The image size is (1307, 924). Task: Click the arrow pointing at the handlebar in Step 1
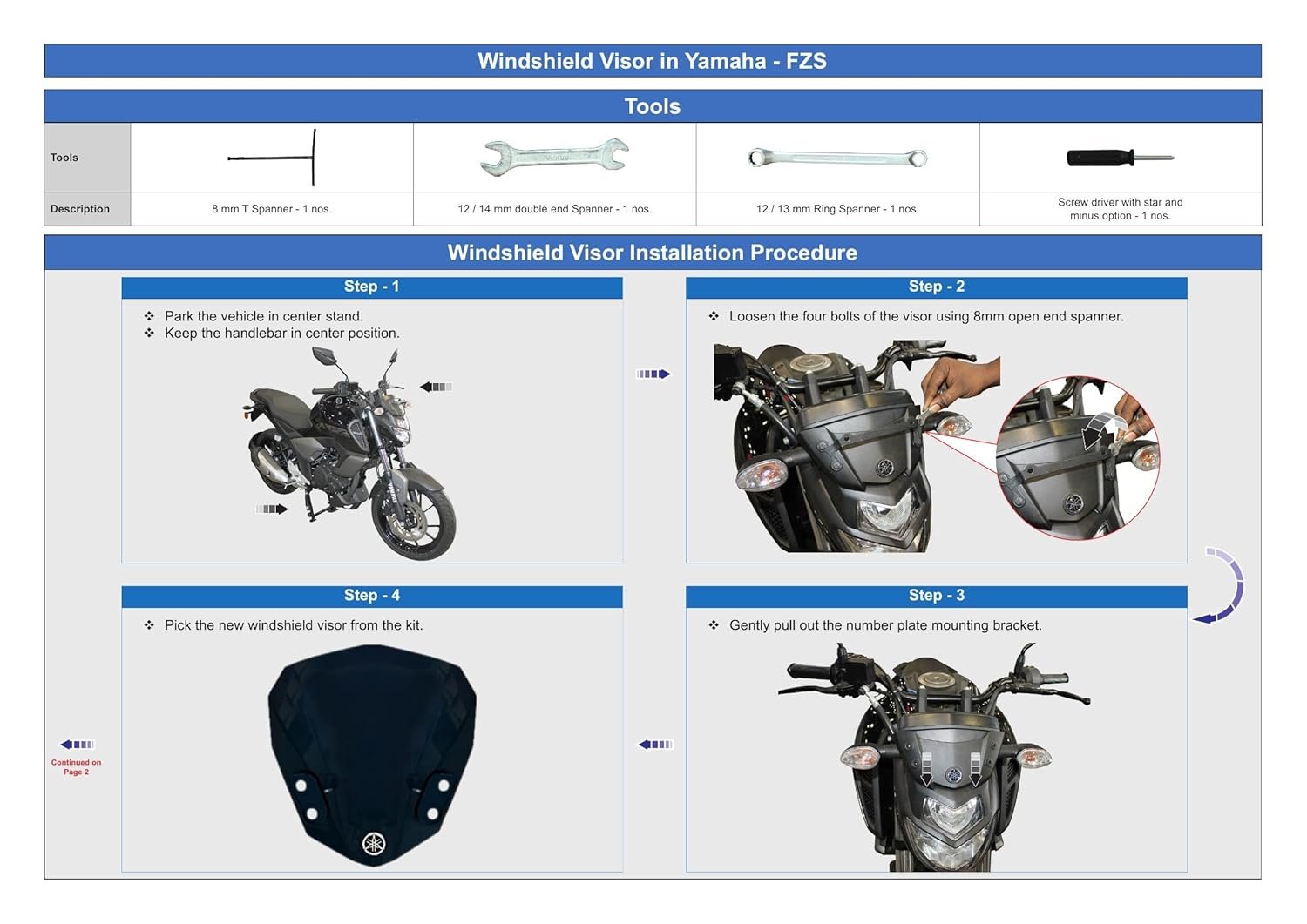pyautogui.click(x=436, y=387)
